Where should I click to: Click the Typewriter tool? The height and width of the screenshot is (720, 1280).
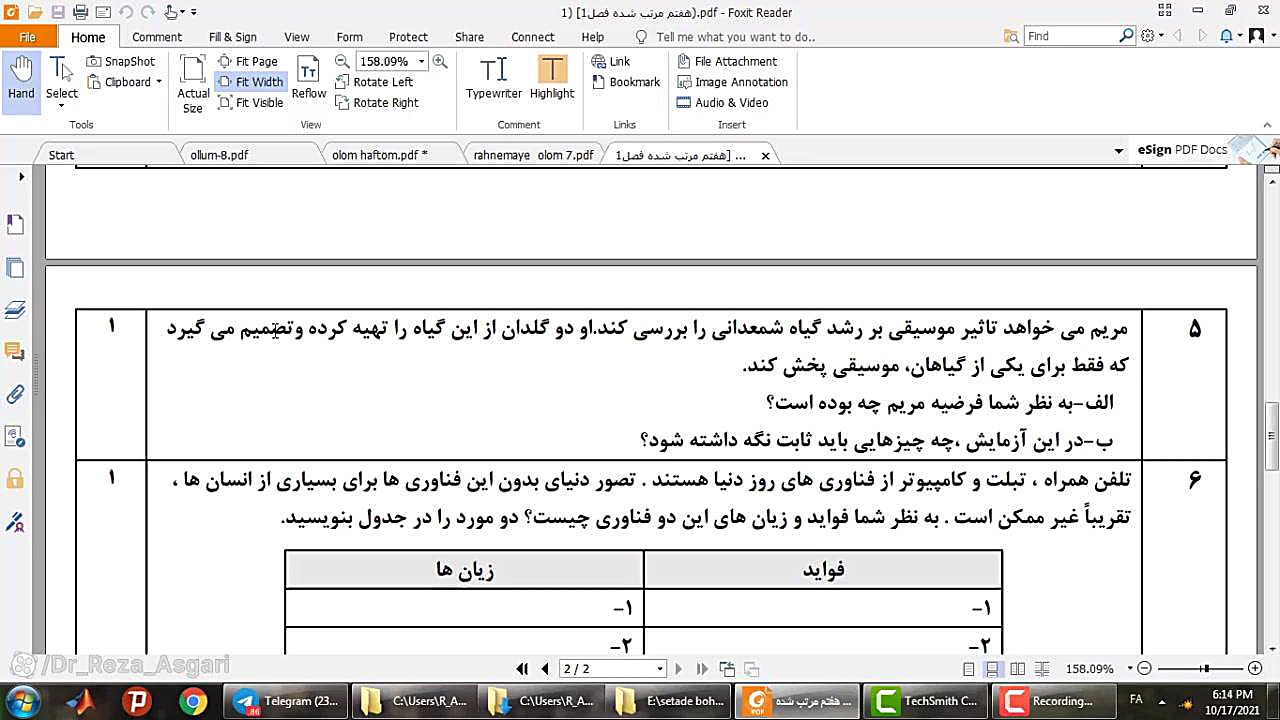pyautogui.click(x=493, y=79)
